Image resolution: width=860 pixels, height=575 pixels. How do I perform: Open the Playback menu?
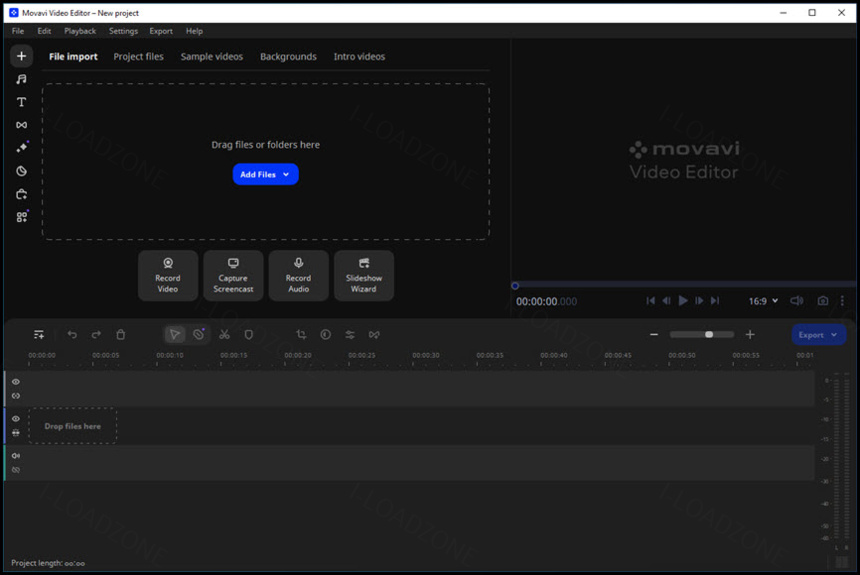point(80,31)
